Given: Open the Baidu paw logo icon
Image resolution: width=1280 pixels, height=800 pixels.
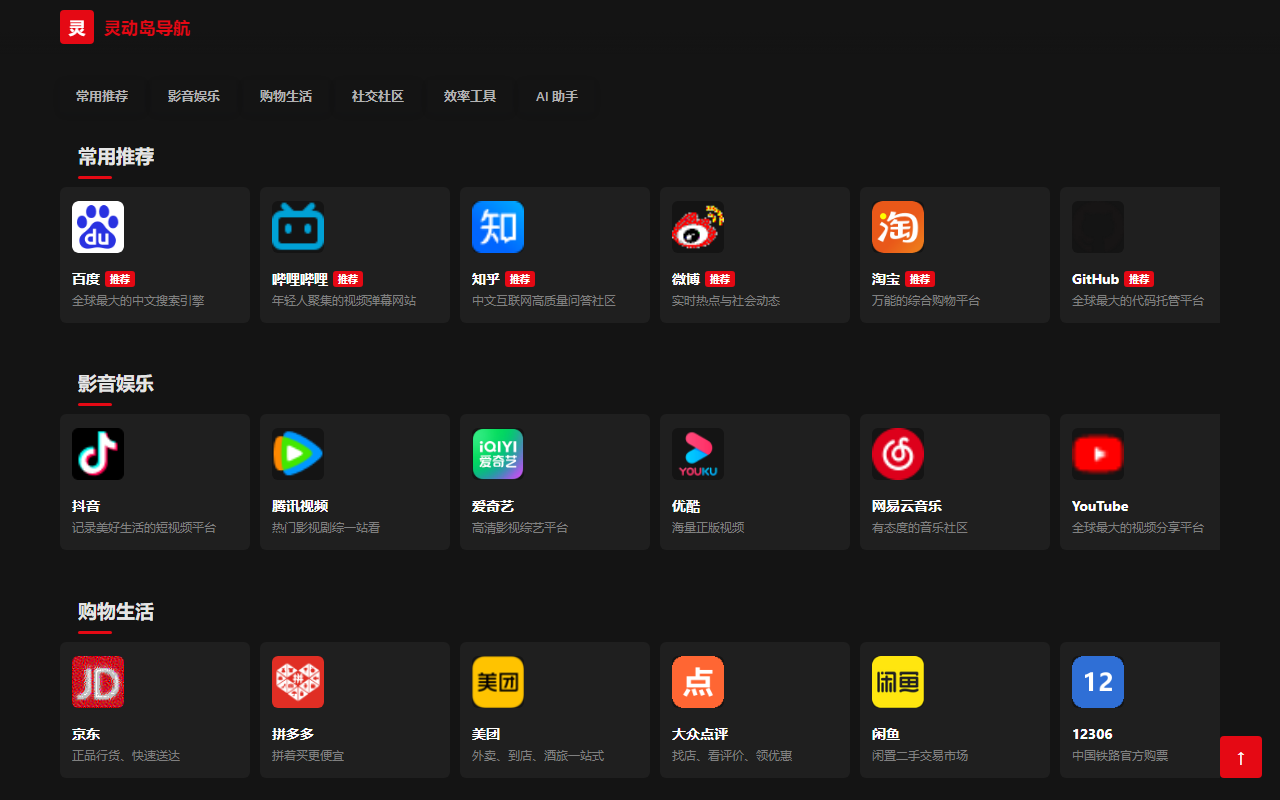Looking at the screenshot, I should 98,227.
